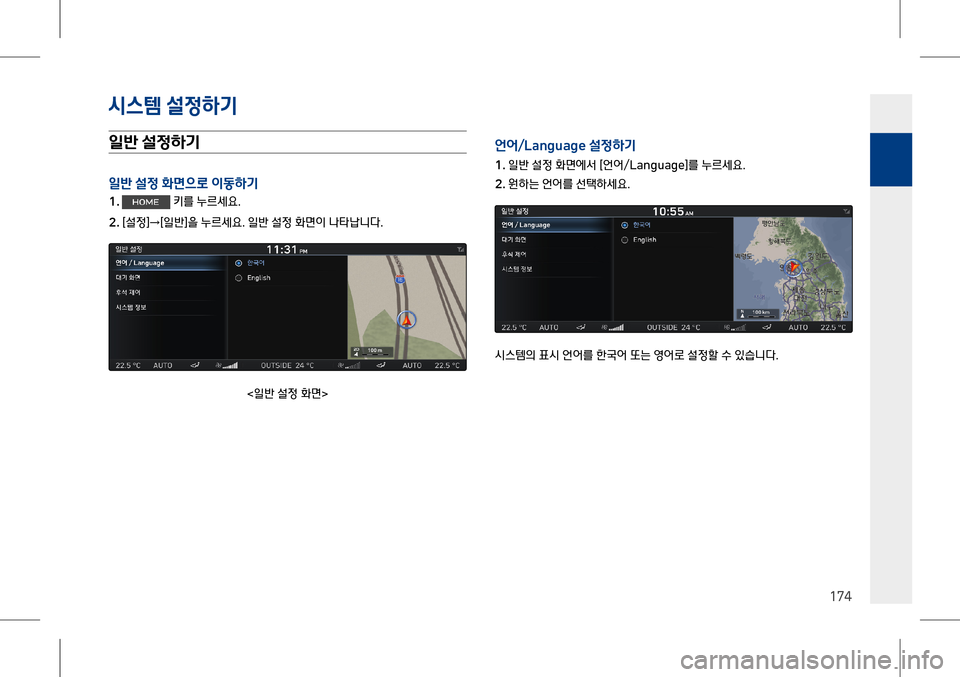Open 시스템 정보 in the 10:55 AM screen
Viewport: 960px width, 677px height.
(x=554, y=269)
